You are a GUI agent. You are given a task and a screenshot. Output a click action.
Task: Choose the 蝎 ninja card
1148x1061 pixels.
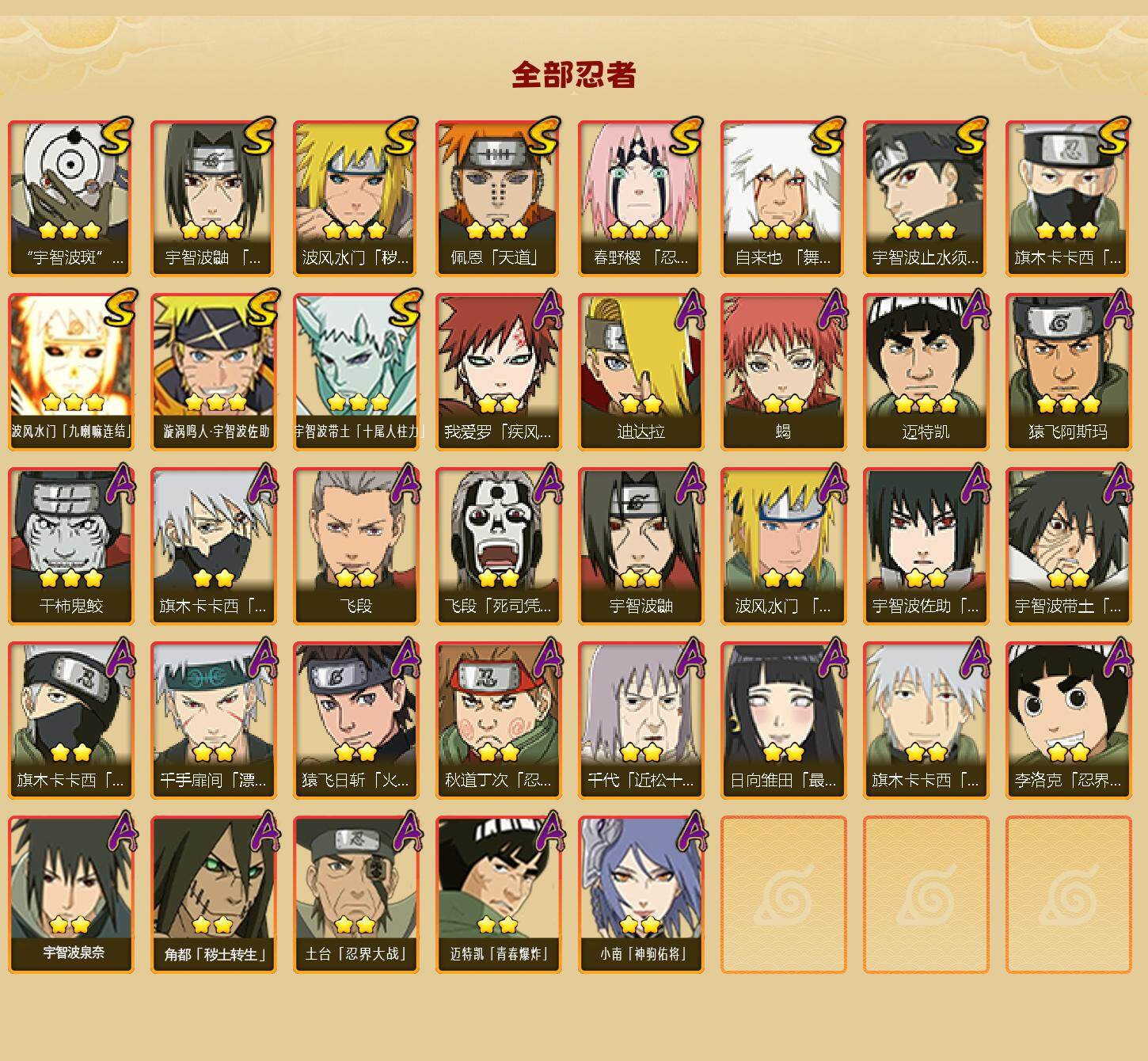coord(783,372)
